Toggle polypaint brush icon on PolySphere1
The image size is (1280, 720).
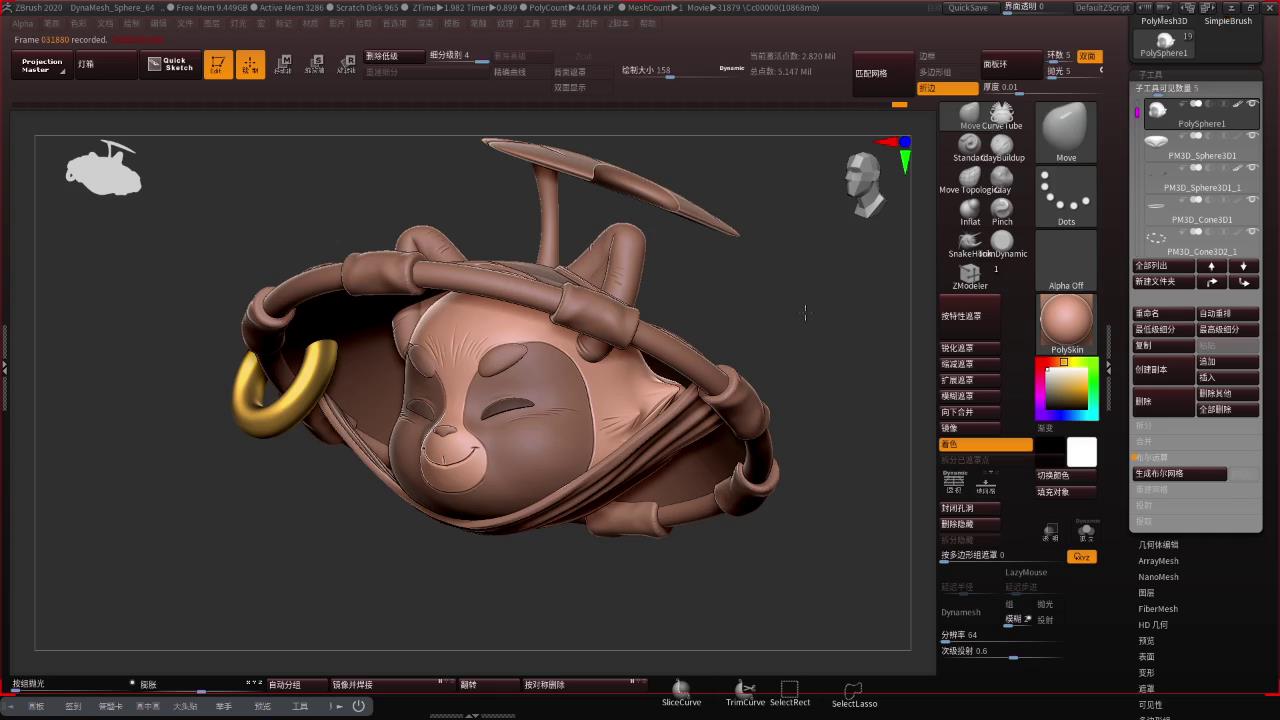click(1237, 104)
